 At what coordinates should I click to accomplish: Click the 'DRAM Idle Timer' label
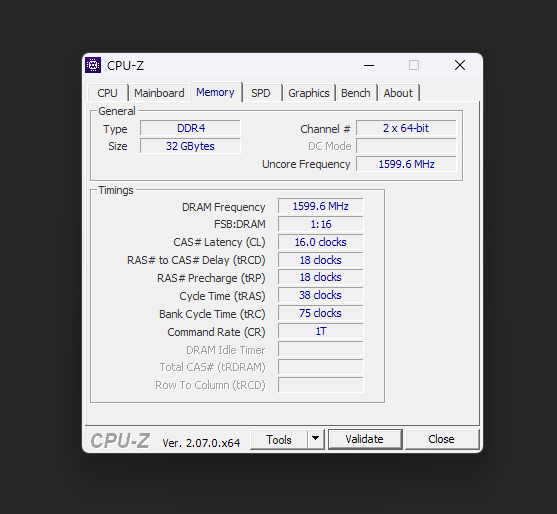pos(226,350)
